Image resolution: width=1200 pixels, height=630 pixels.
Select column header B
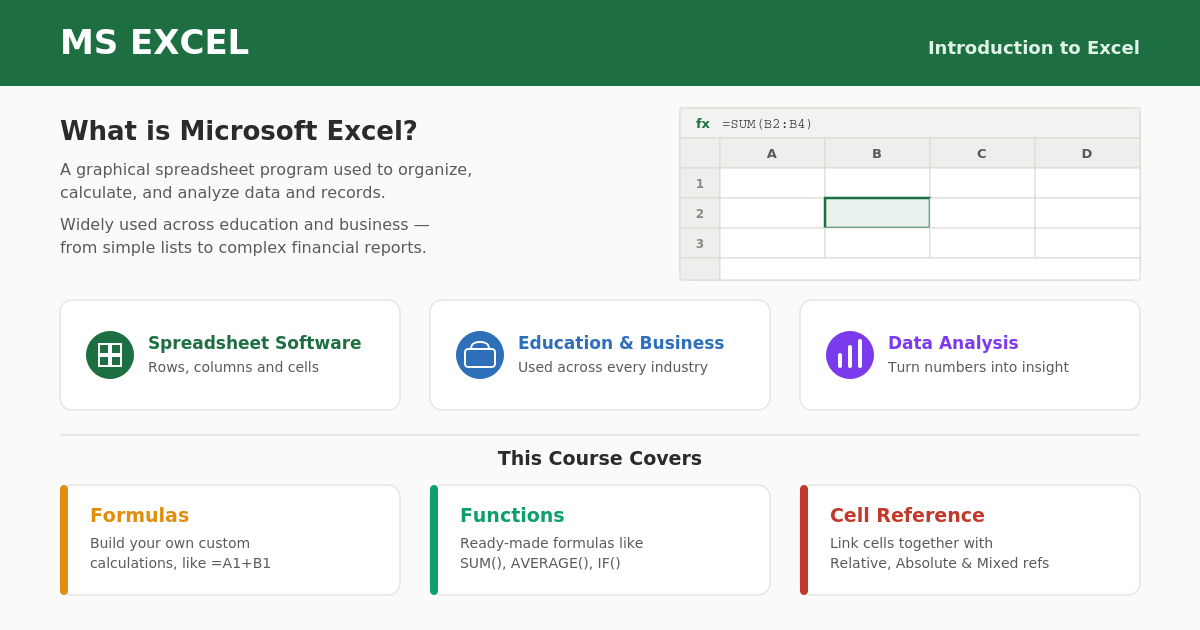877,153
